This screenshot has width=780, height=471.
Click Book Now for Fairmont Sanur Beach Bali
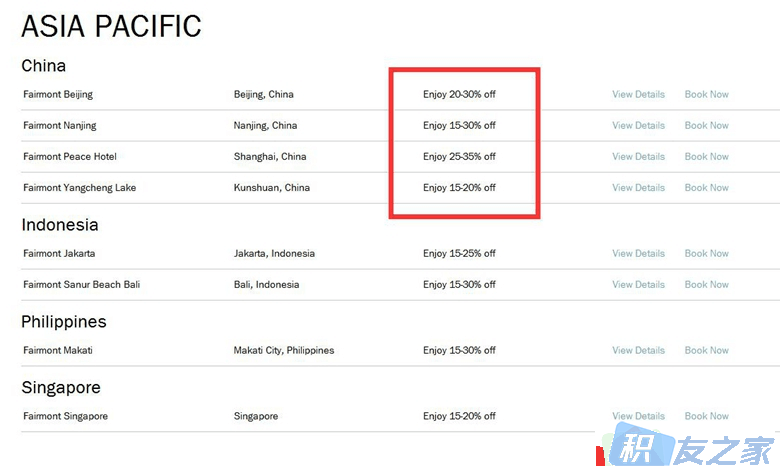706,284
